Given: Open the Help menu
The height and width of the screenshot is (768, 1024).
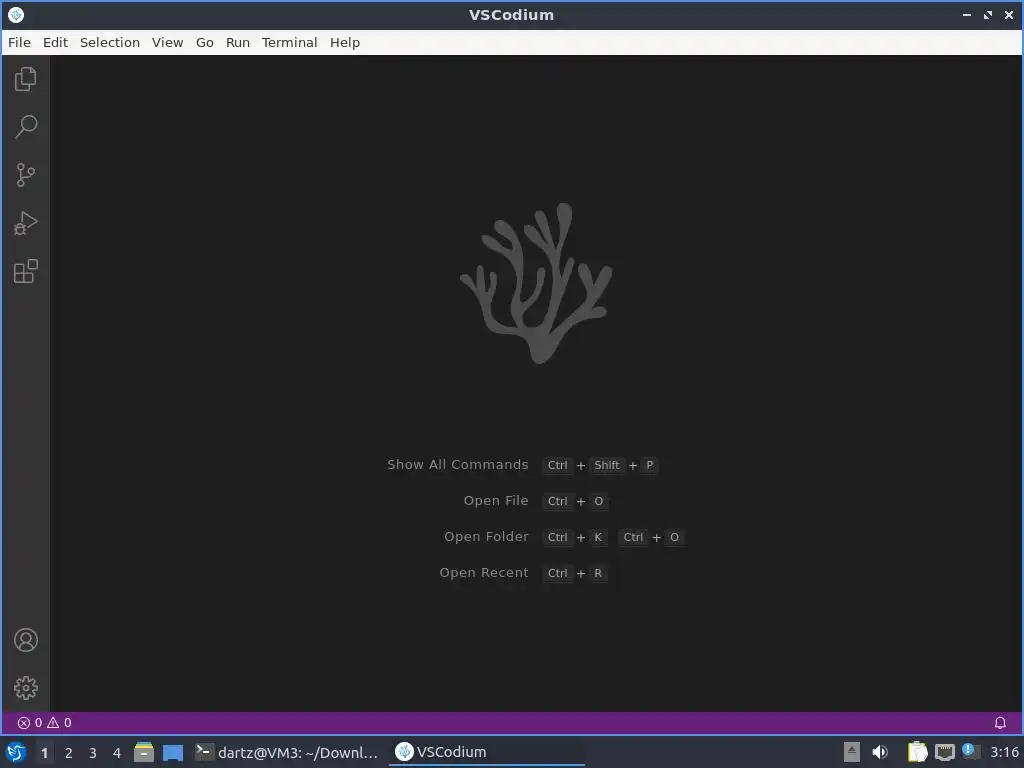Looking at the screenshot, I should [x=345, y=42].
